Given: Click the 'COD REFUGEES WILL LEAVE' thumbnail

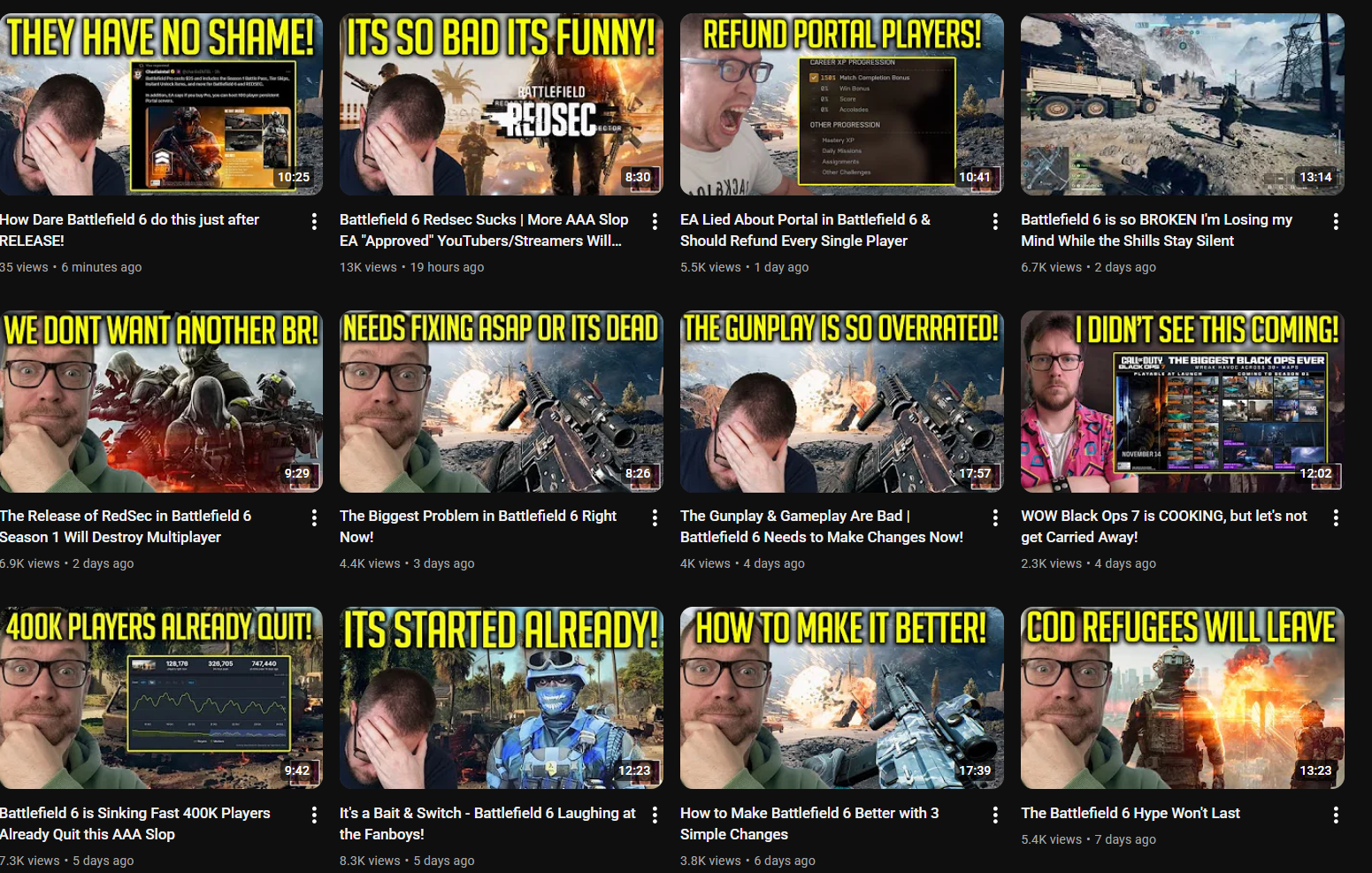Looking at the screenshot, I should 1183,698.
